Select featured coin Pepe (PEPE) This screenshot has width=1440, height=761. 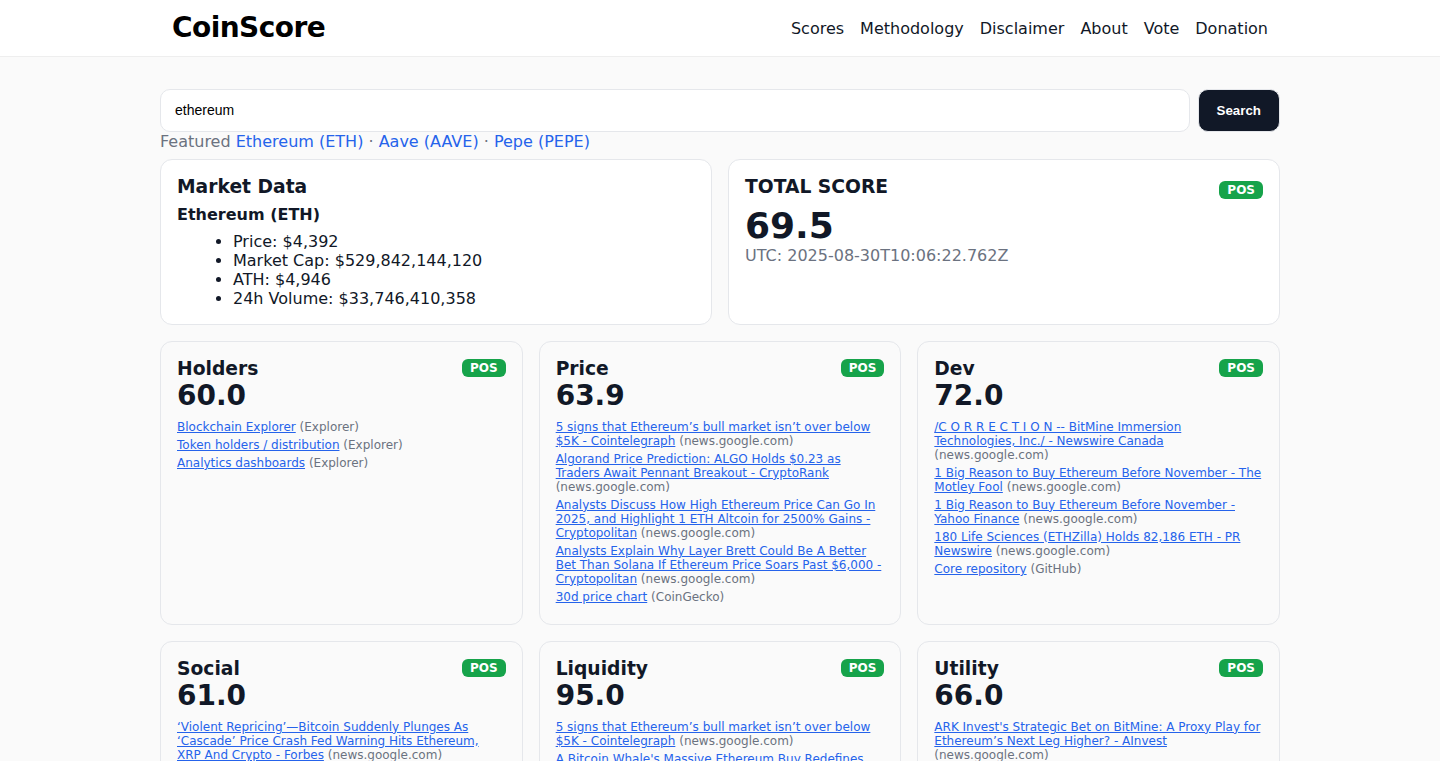point(542,141)
